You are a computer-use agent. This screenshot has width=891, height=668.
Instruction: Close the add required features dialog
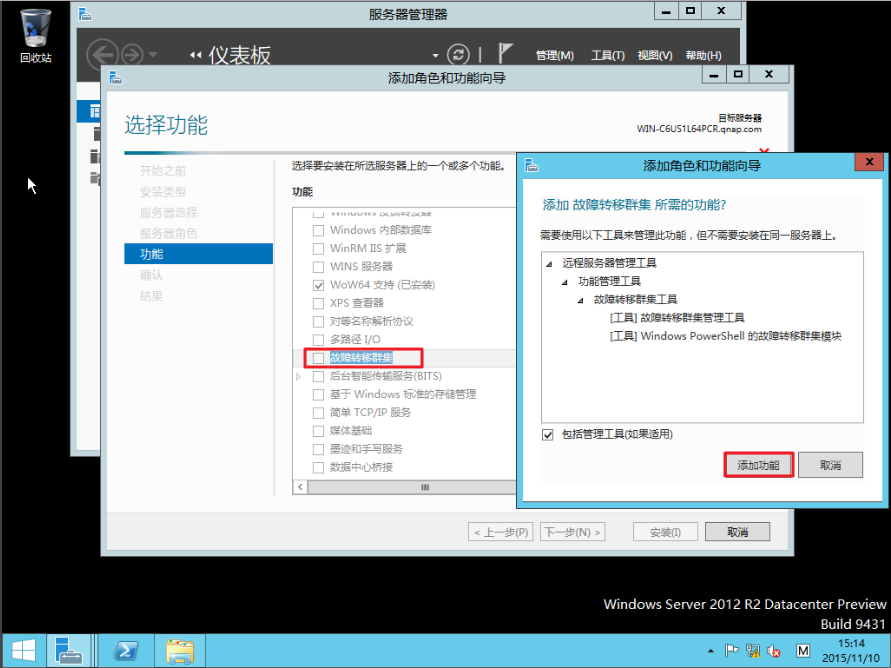(869, 162)
